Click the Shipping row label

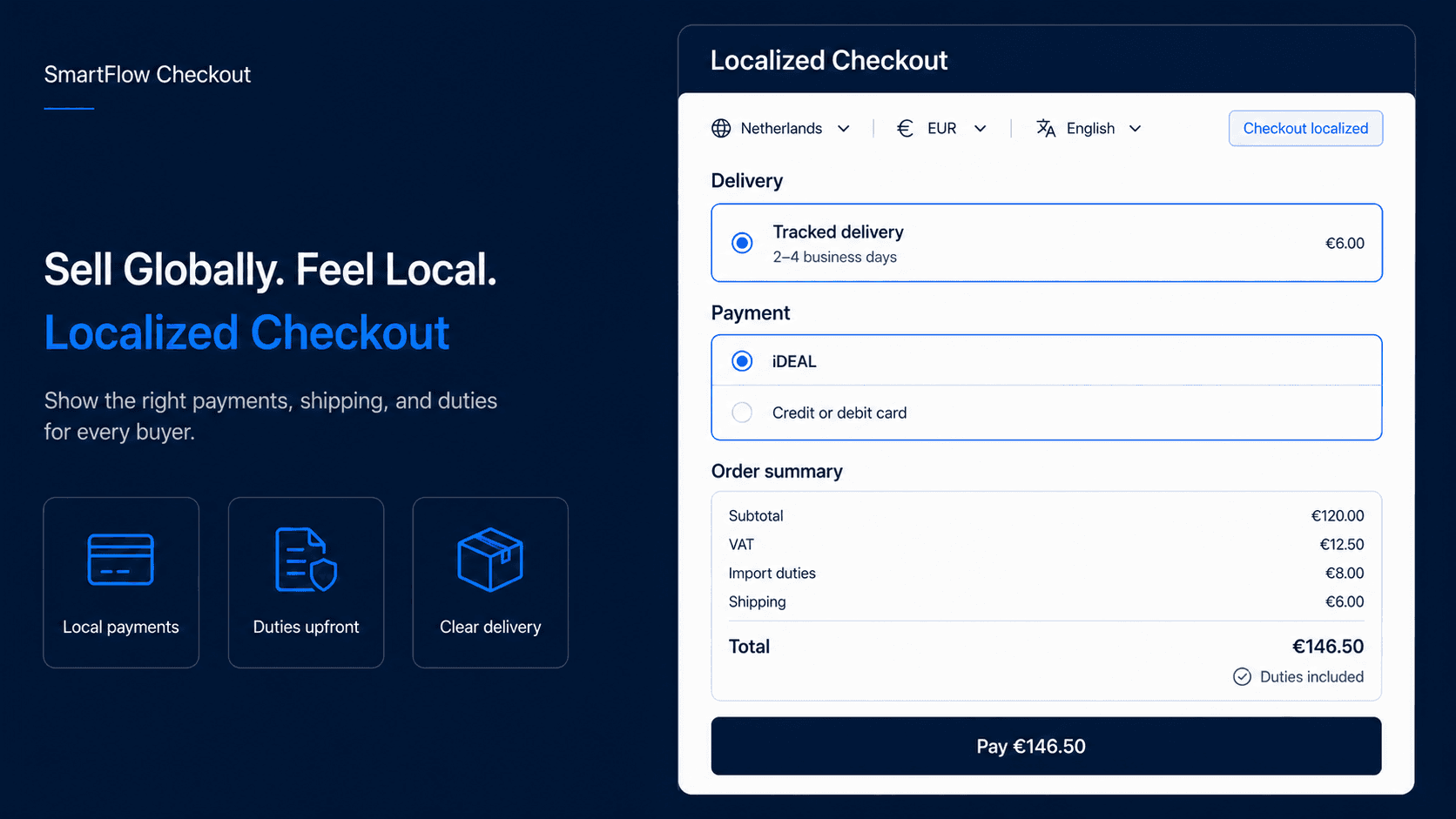[x=758, y=602]
